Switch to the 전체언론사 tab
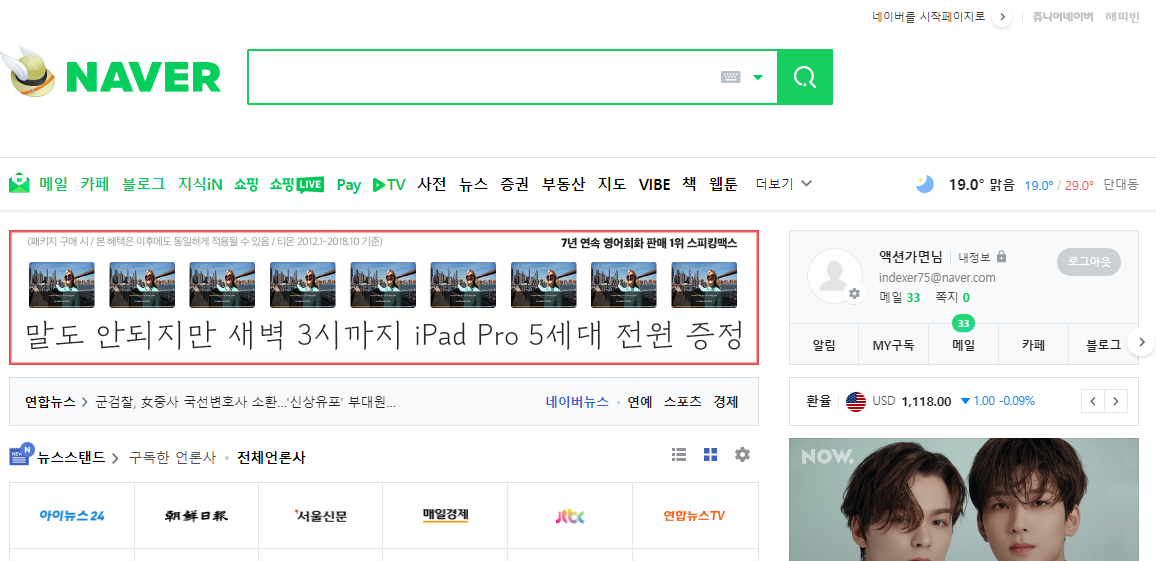Image resolution: width=1156 pixels, height=561 pixels. click(271, 458)
